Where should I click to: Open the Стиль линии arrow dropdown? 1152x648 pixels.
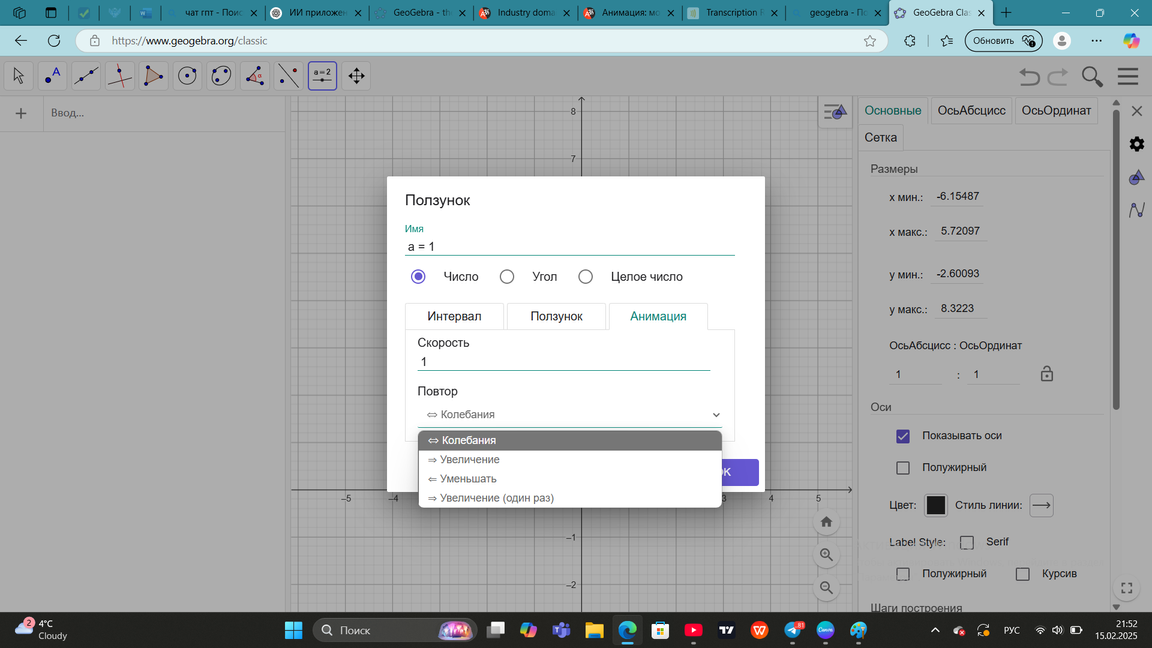point(1041,506)
